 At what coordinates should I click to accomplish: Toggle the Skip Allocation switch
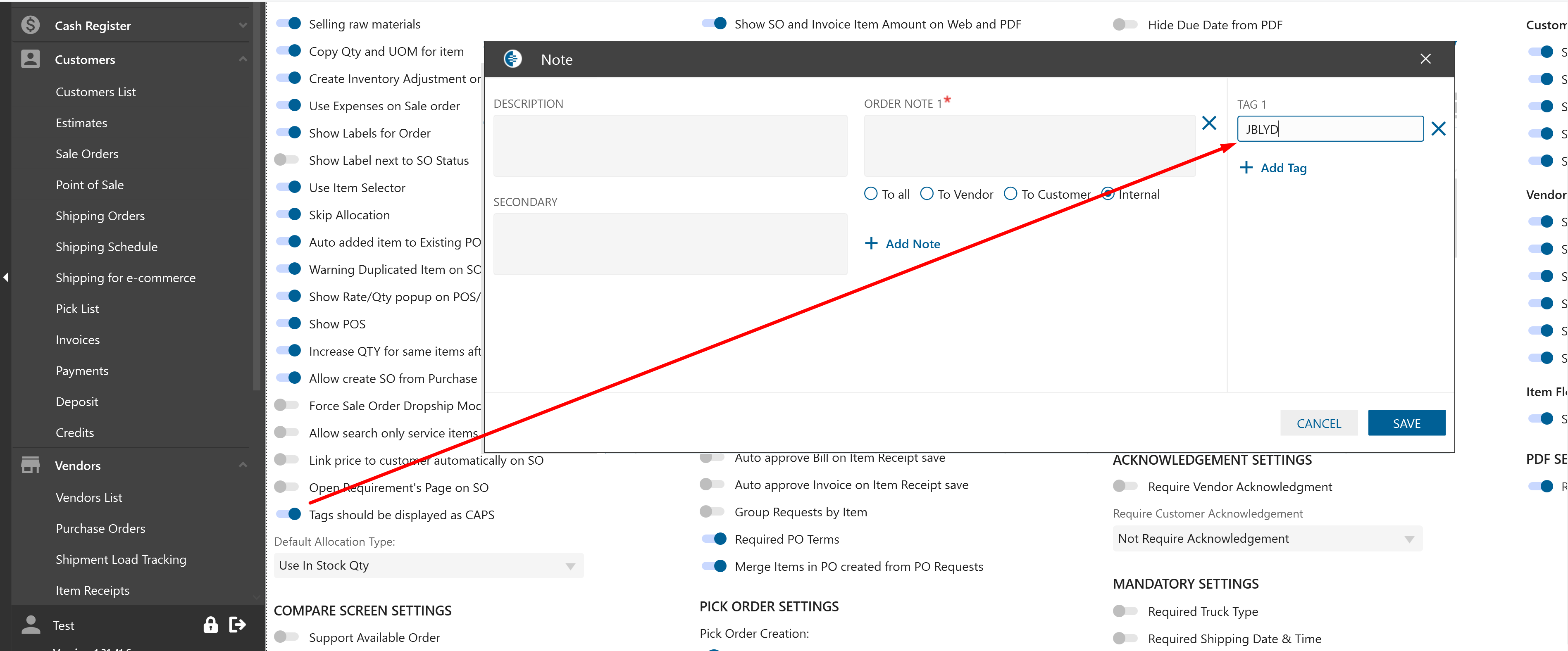pos(288,214)
